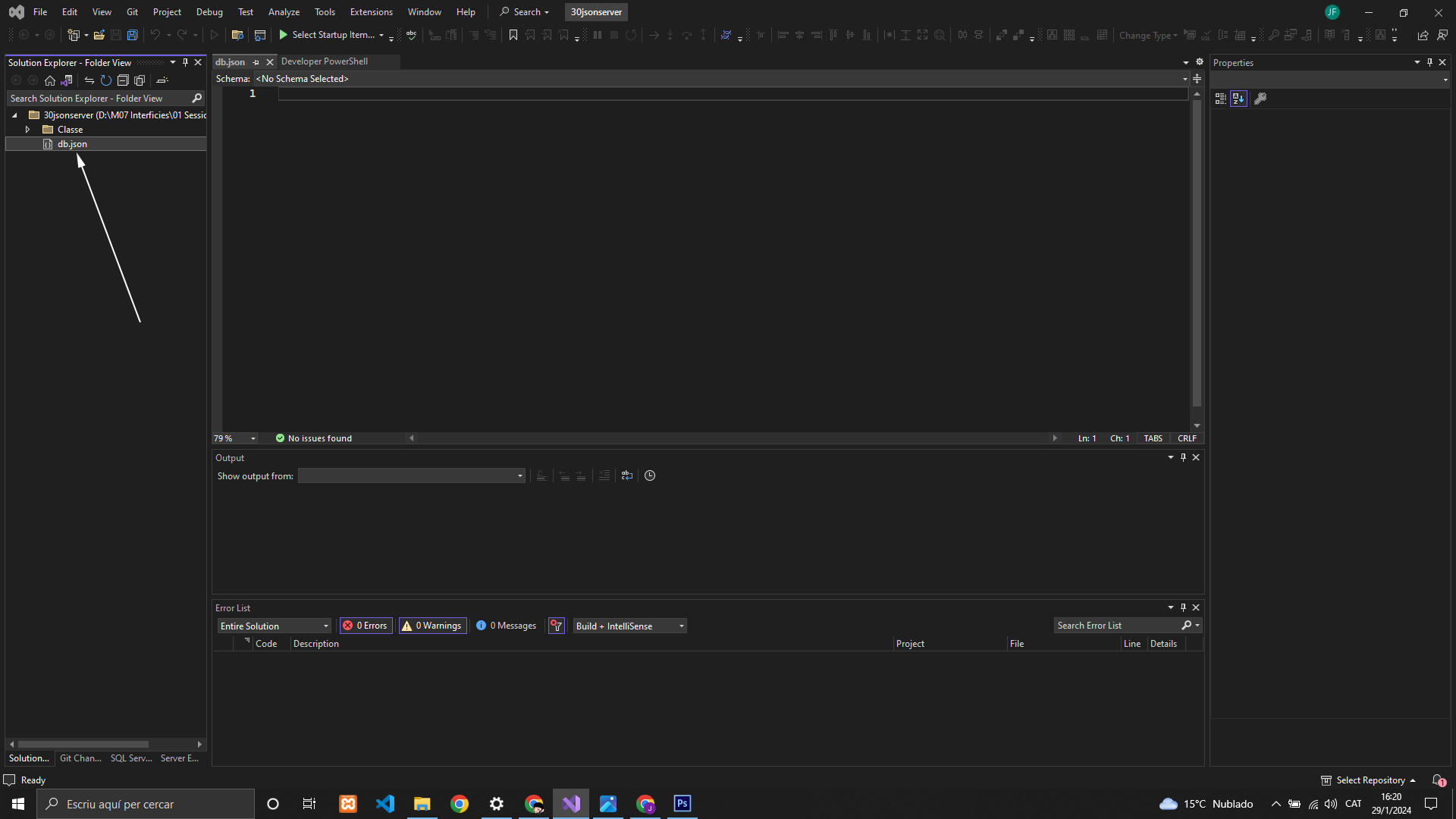This screenshot has height=819, width=1456.
Task: Click Select Repository in status bar
Action: point(1370,780)
